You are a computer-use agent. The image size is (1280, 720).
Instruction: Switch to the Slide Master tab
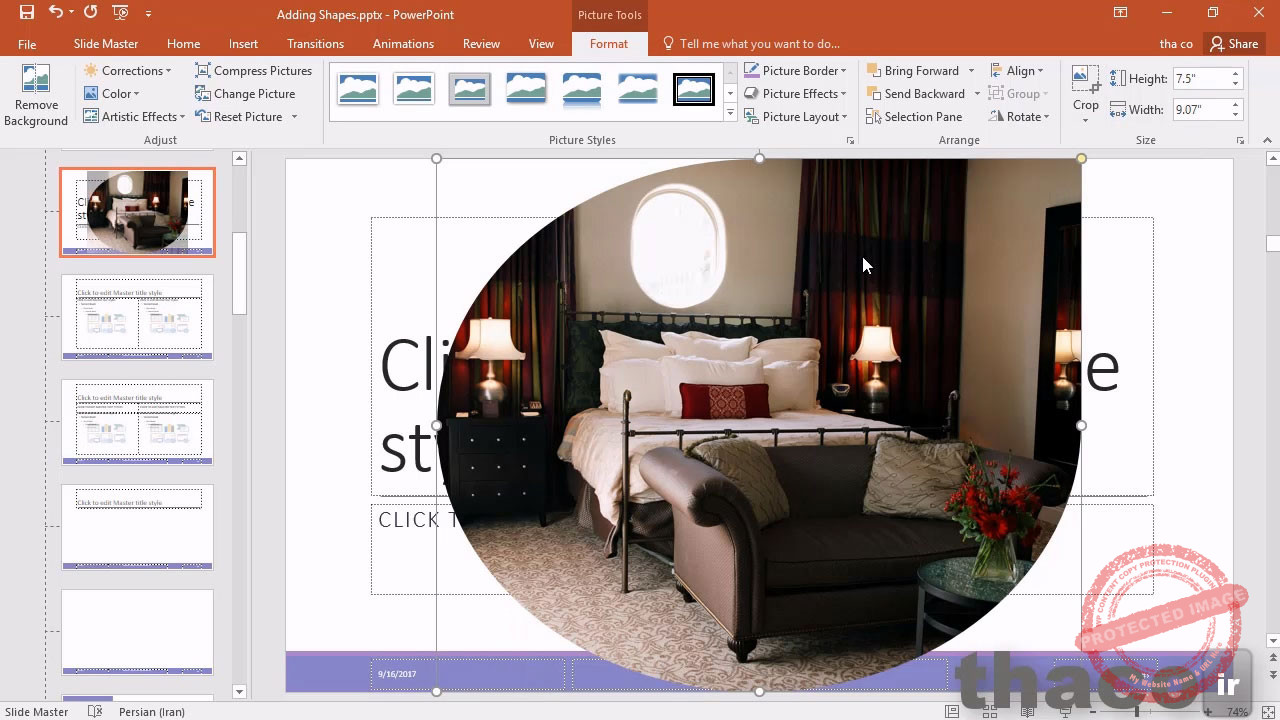pos(106,44)
